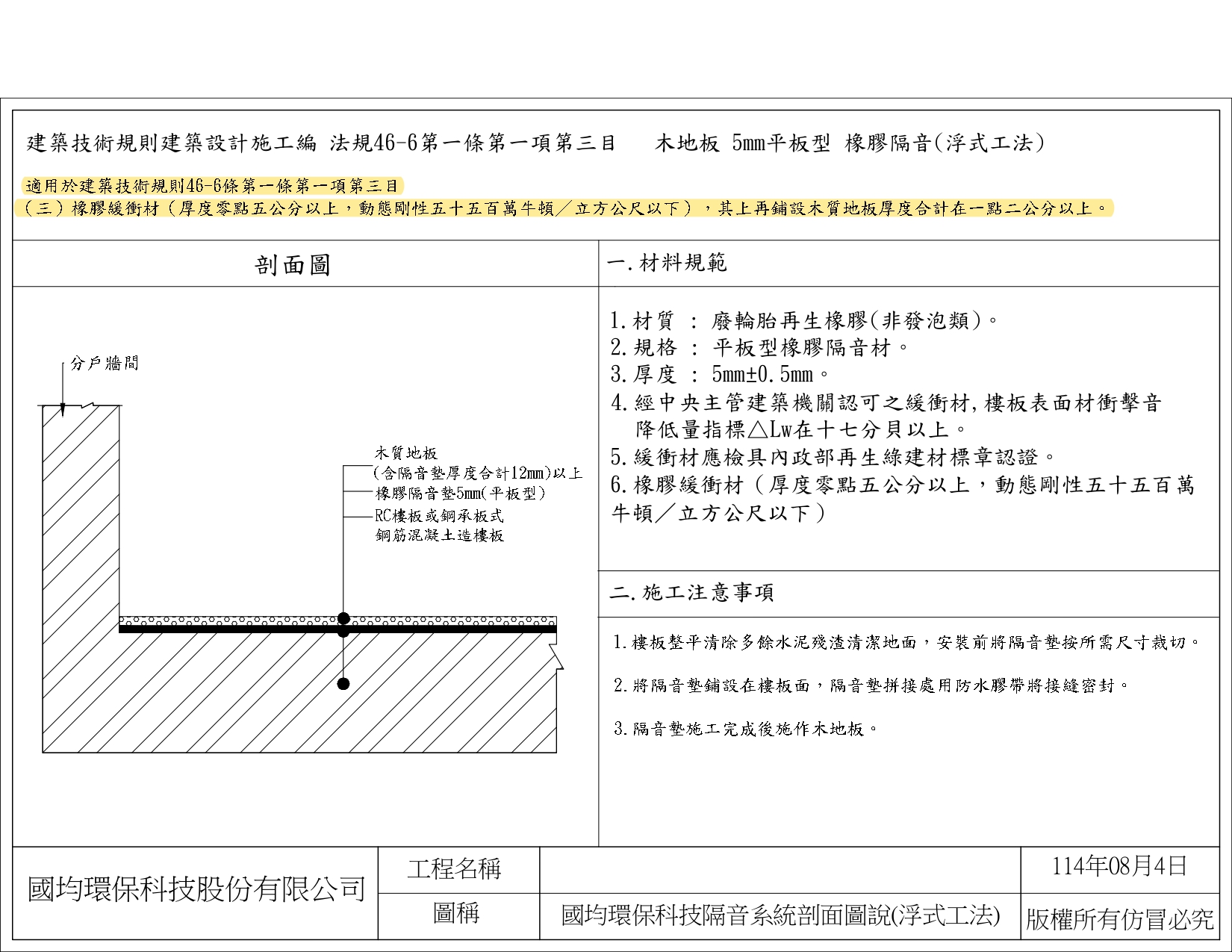1232x952 pixels.
Task: Click the 國均環保科技股份有限公司 company name
Action: tap(196, 889)
